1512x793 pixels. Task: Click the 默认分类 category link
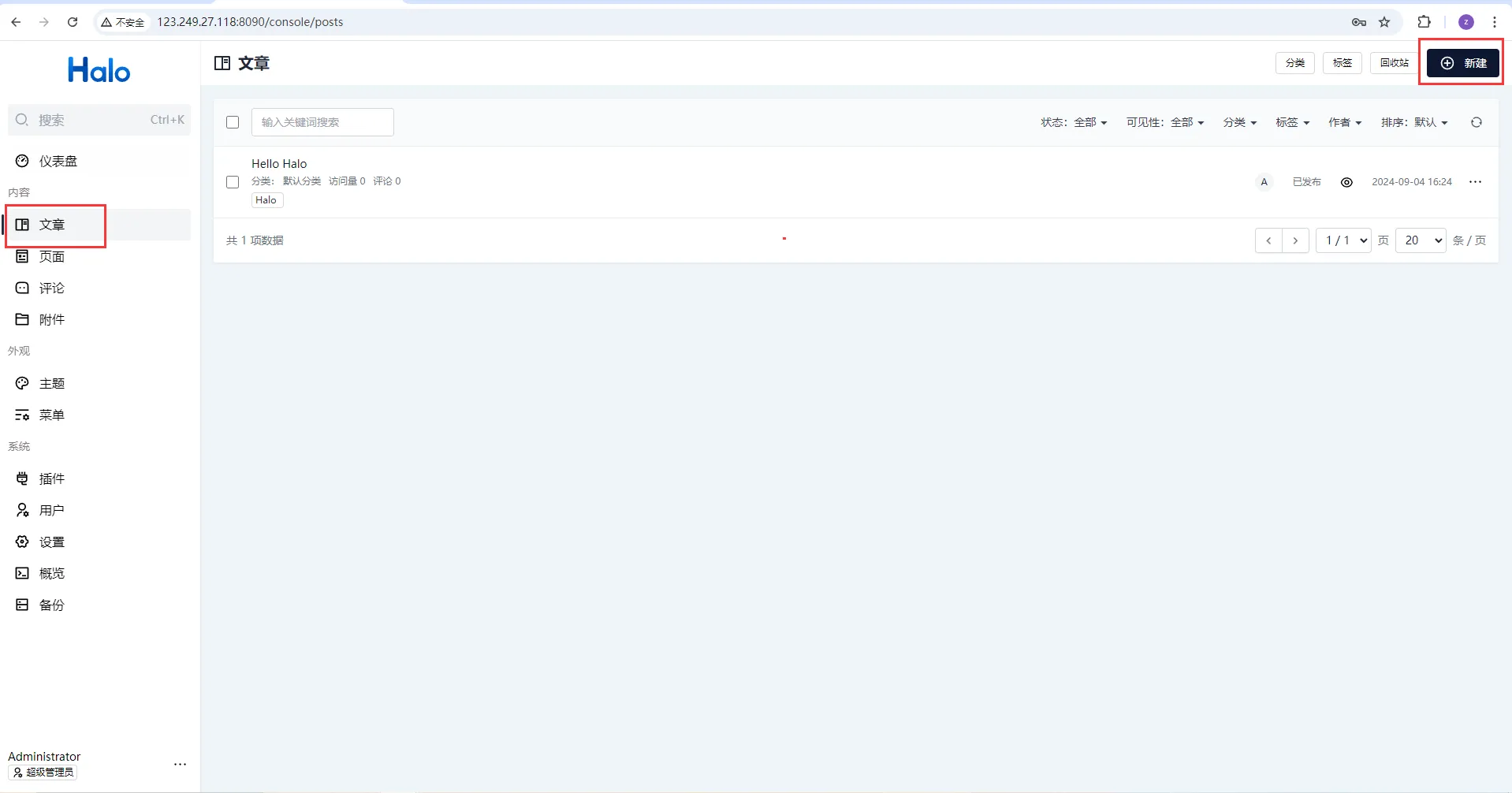[x=302, y=181]
